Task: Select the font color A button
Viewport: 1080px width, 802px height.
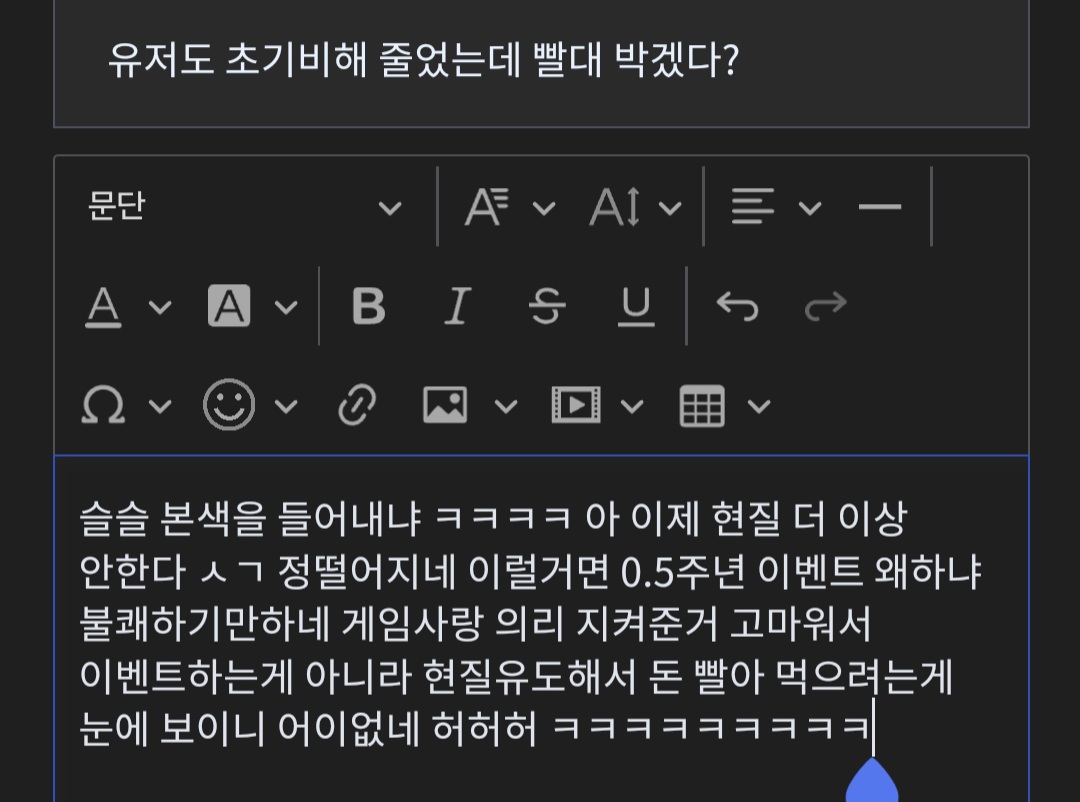Action: click(x=103, y=305)
